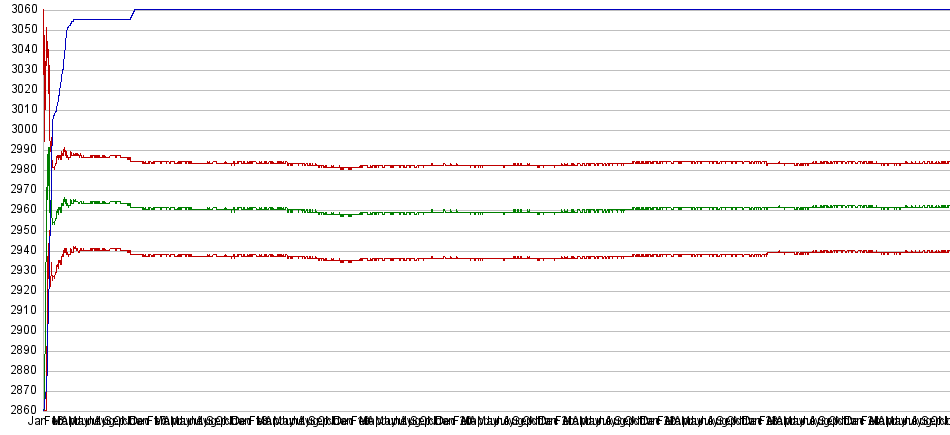Select the horizontal gridline at 3020
950x435 pixels.
click(500, 90)
